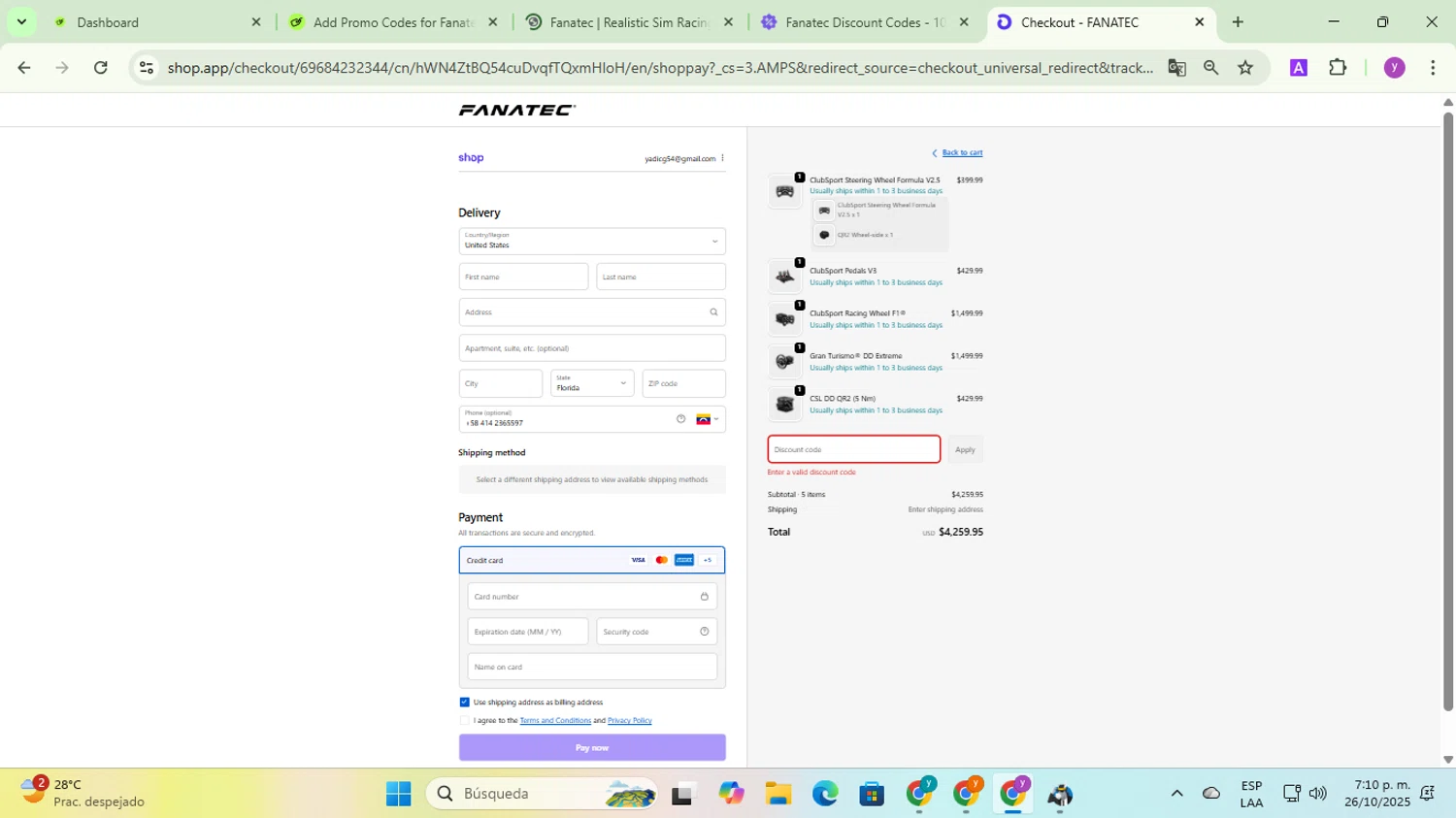Click the phone number help icon

680,419
